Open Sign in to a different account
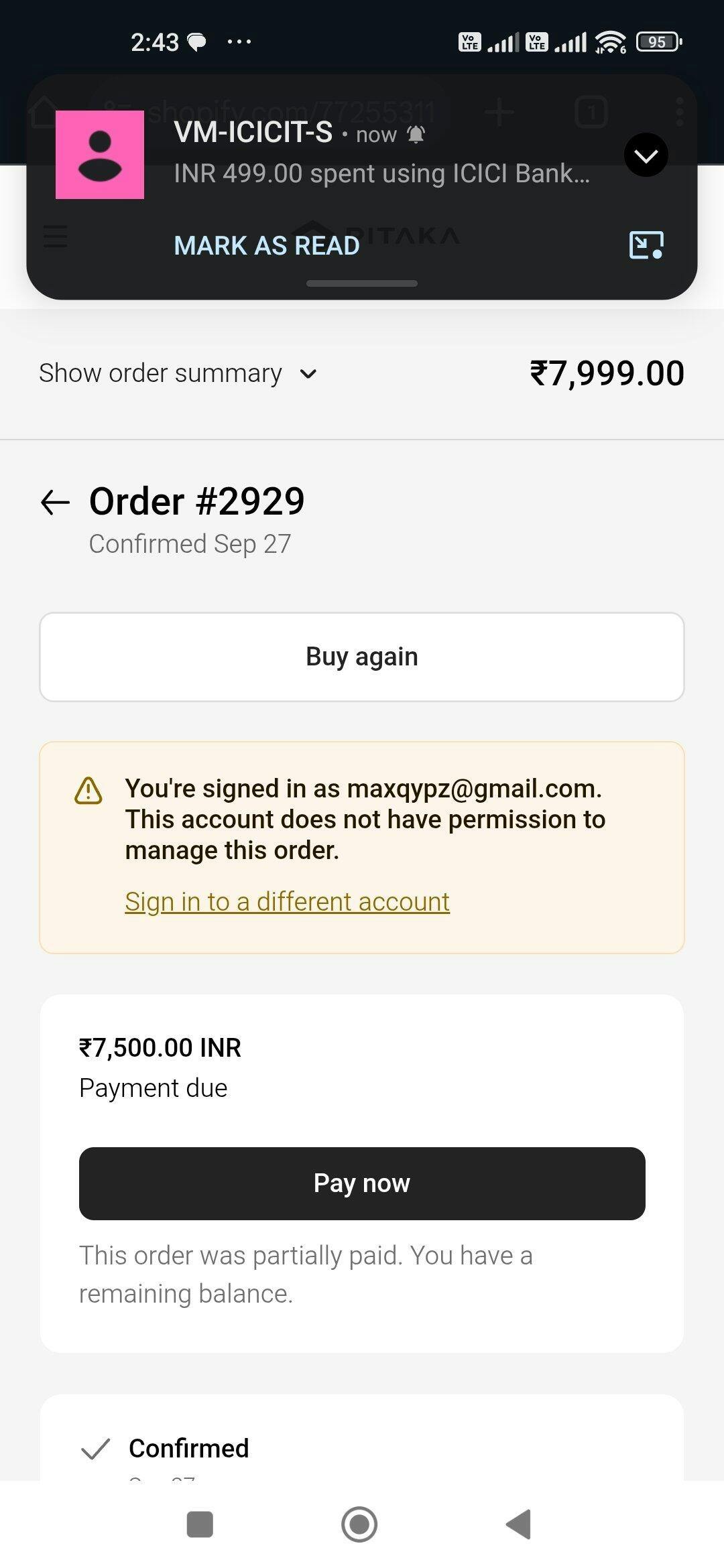Screen dimensions: 724x1568 287,902
